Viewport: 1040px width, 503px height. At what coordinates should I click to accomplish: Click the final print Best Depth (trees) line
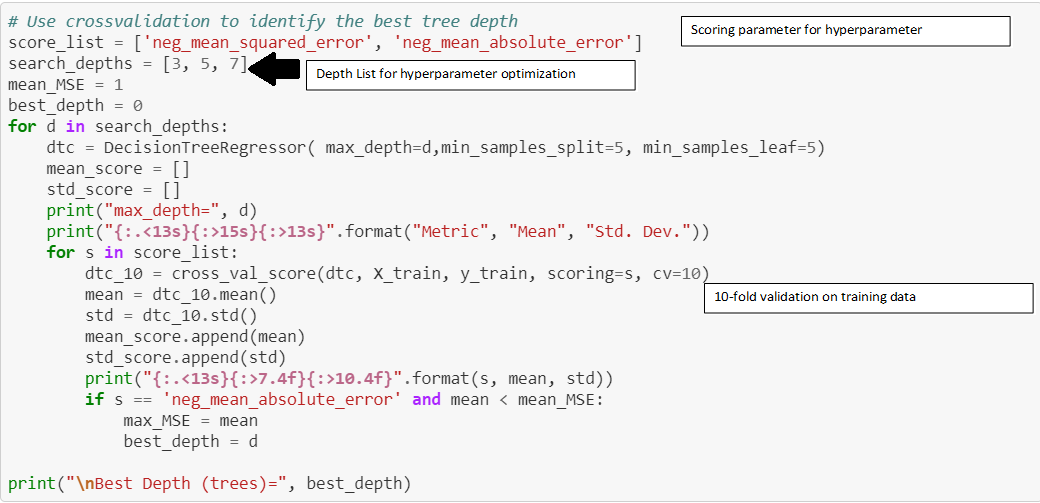coord(210,483)
